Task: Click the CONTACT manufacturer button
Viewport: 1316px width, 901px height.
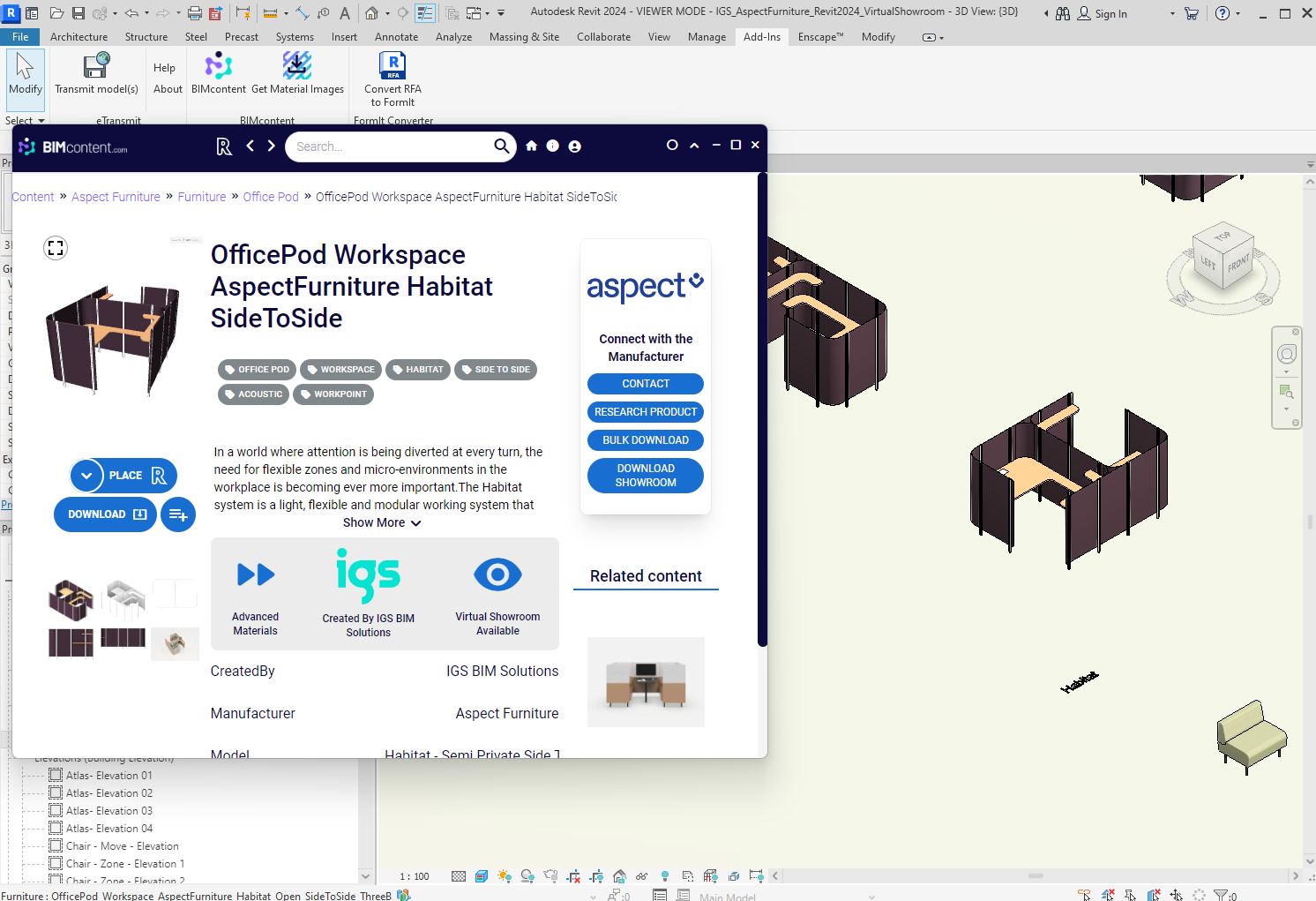Action: [646, 384]
